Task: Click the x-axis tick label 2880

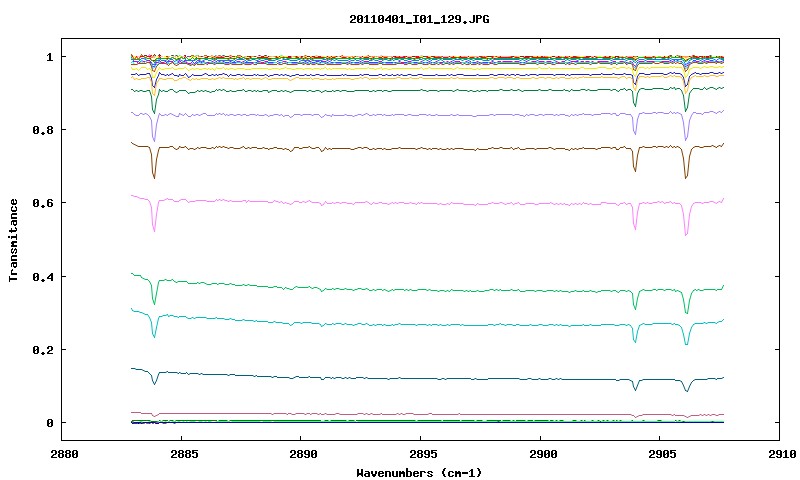Action: (x=64, y=454)
